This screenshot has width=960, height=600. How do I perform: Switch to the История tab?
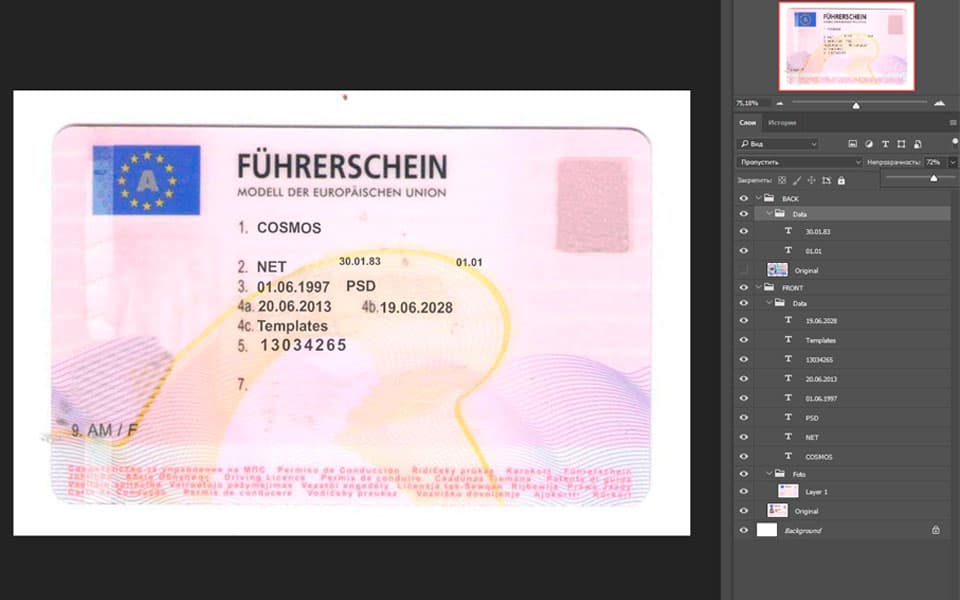782,123
